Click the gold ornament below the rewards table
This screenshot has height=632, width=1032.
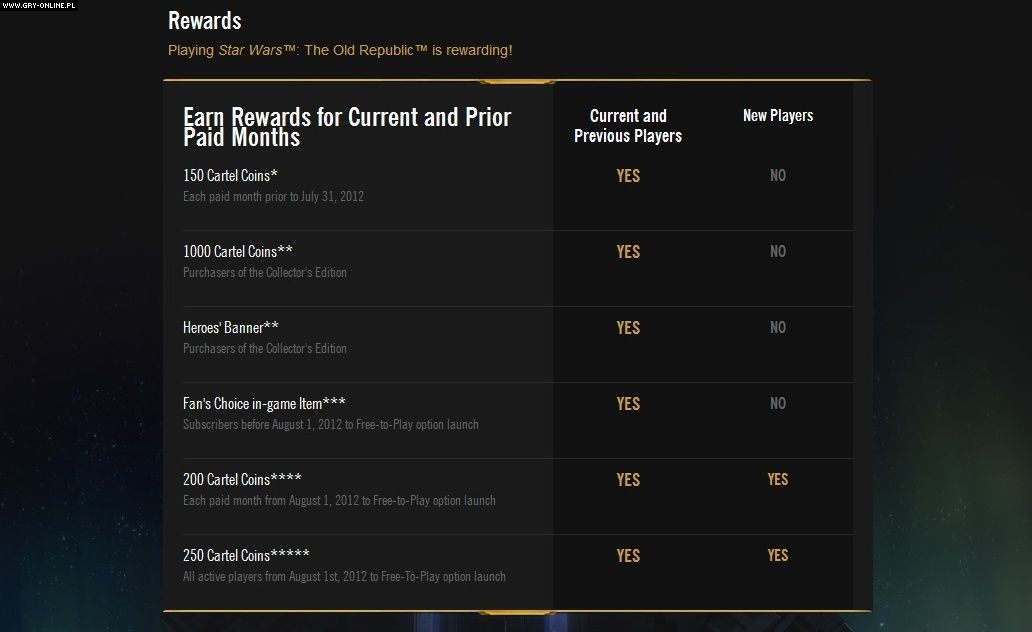coord(517,611)
